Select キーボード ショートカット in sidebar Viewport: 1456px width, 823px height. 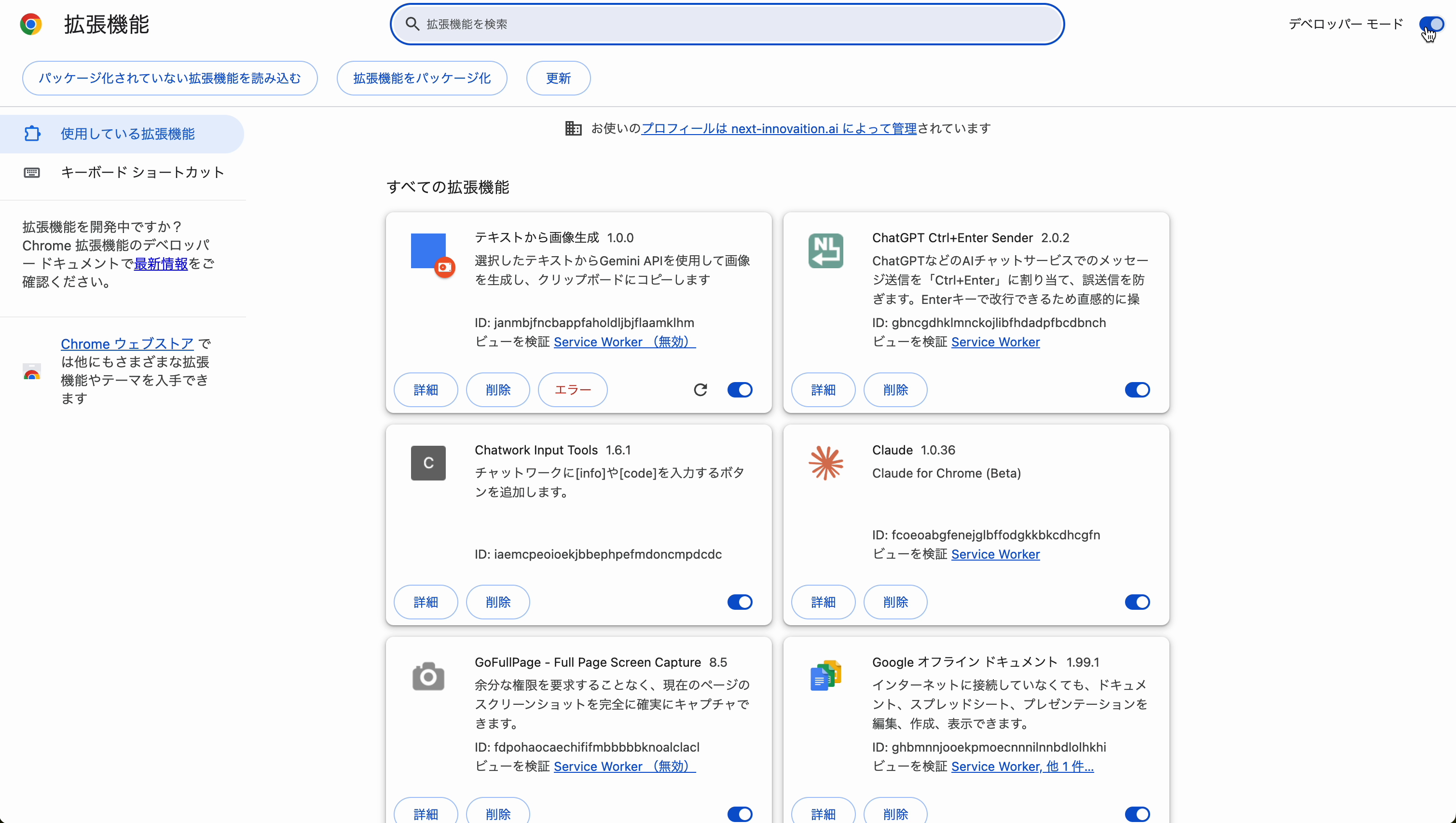click(x=142, y=172)
